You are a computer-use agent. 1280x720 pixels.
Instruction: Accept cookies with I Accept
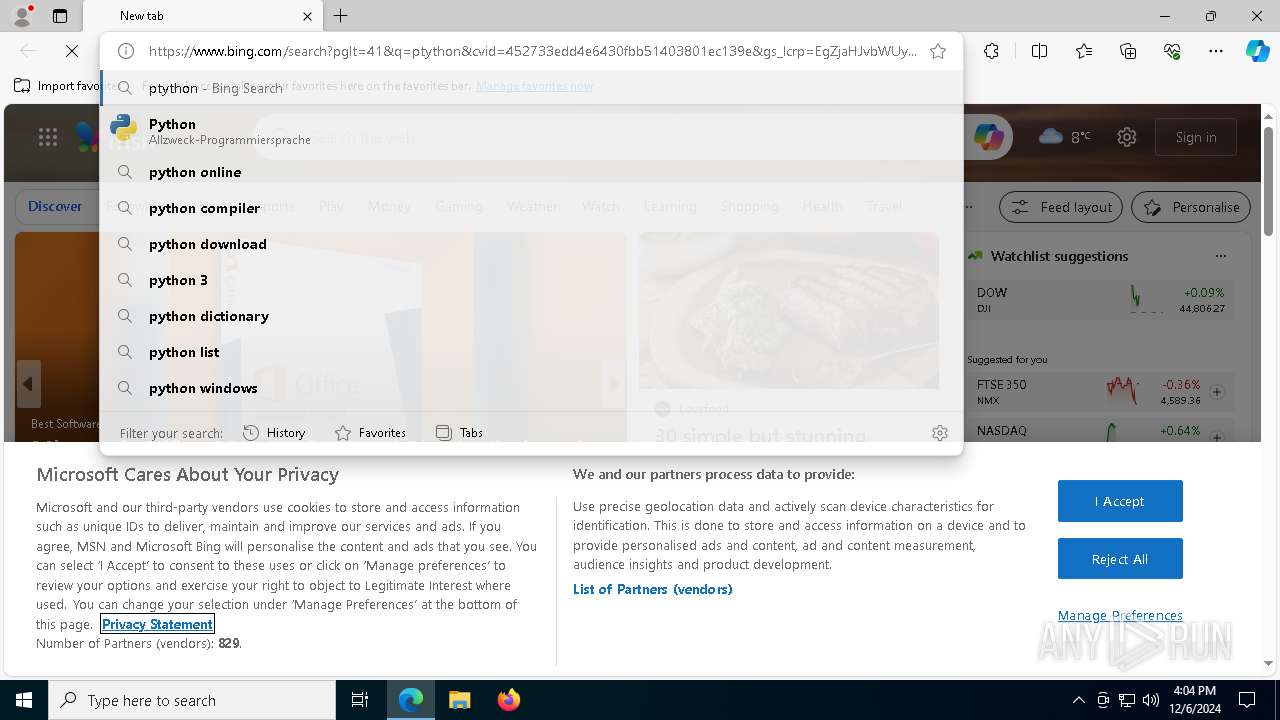[x=1120, y=501]
